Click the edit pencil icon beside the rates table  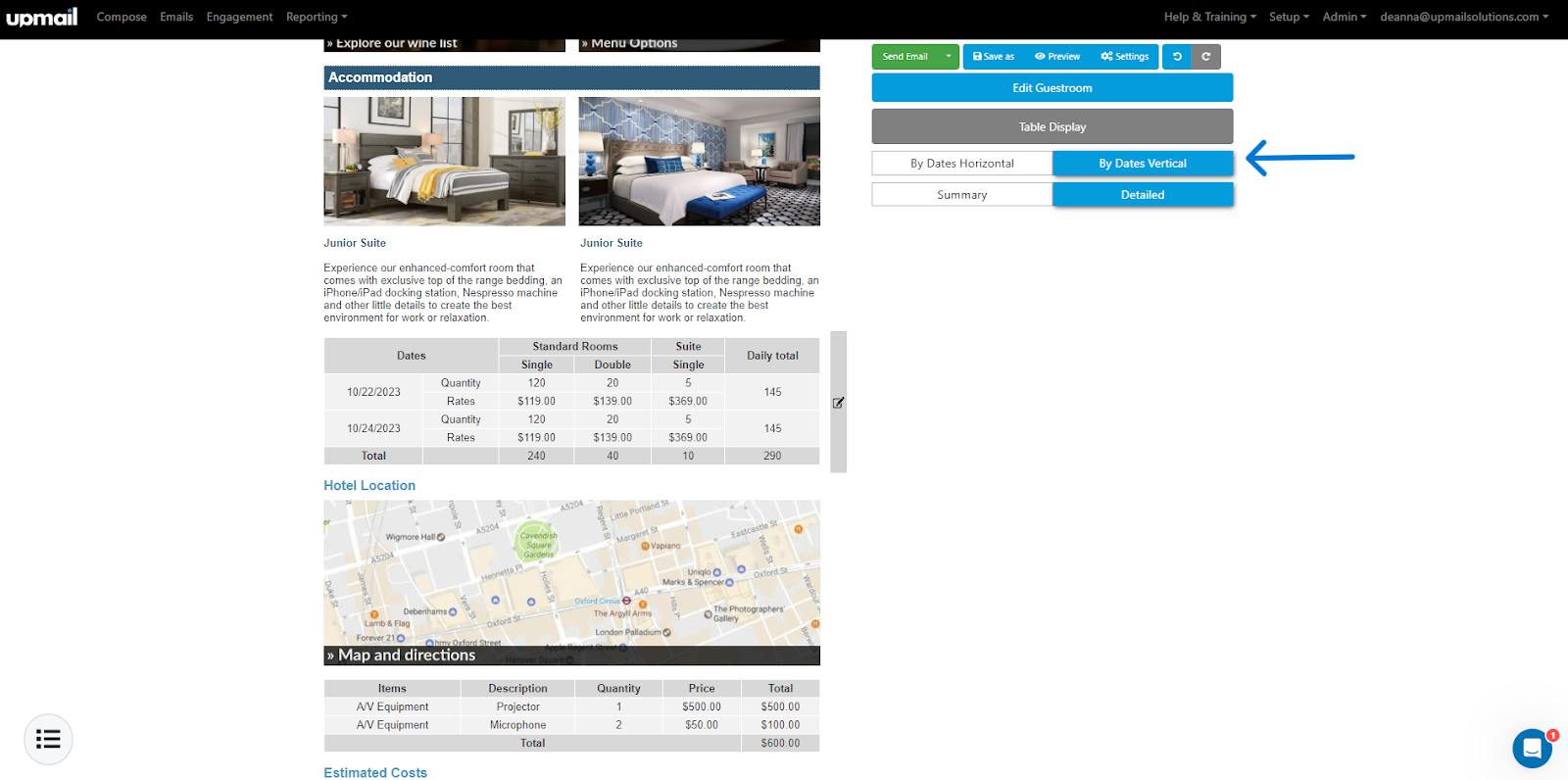click(x=838, y=403)
